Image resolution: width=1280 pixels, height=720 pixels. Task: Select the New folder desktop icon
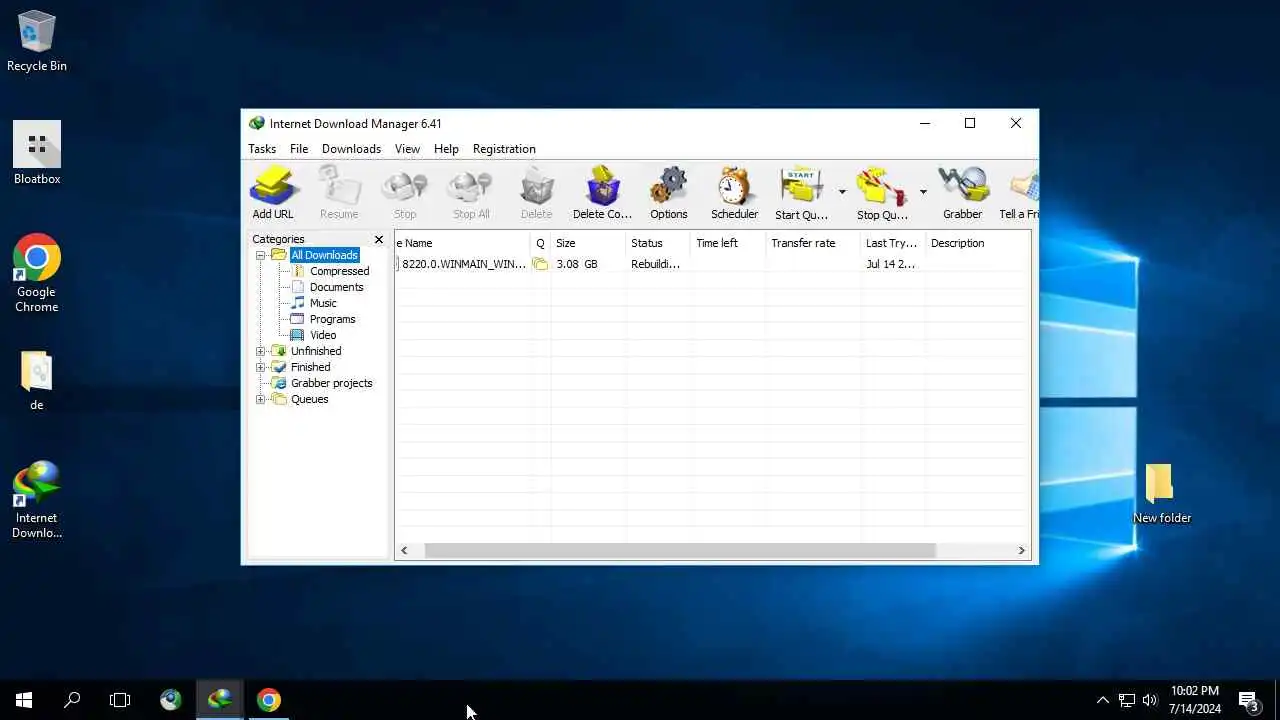pos(1161,493)
